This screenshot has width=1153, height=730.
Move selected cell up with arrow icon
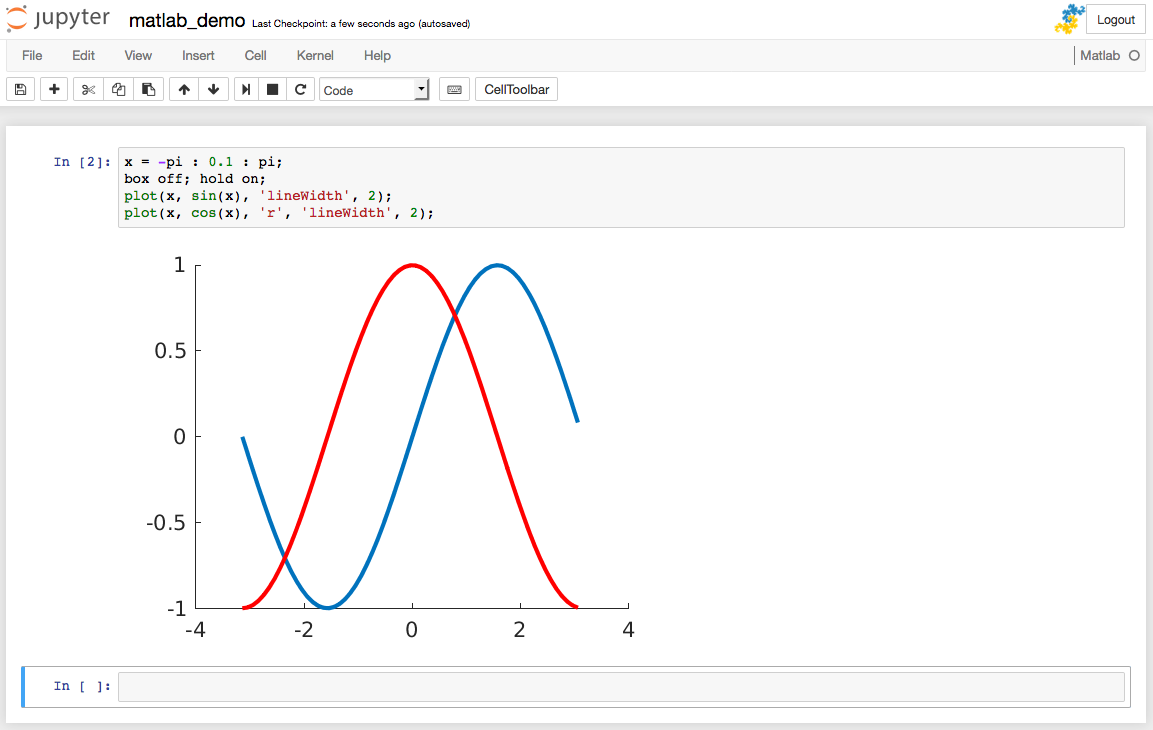coord(184,90)
